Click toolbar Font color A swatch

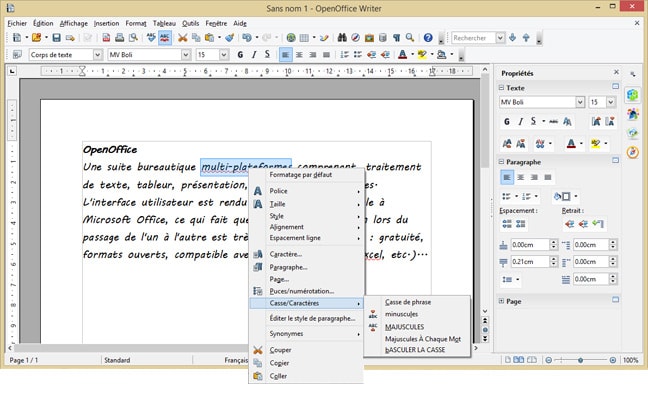click(x=403, y=55)
